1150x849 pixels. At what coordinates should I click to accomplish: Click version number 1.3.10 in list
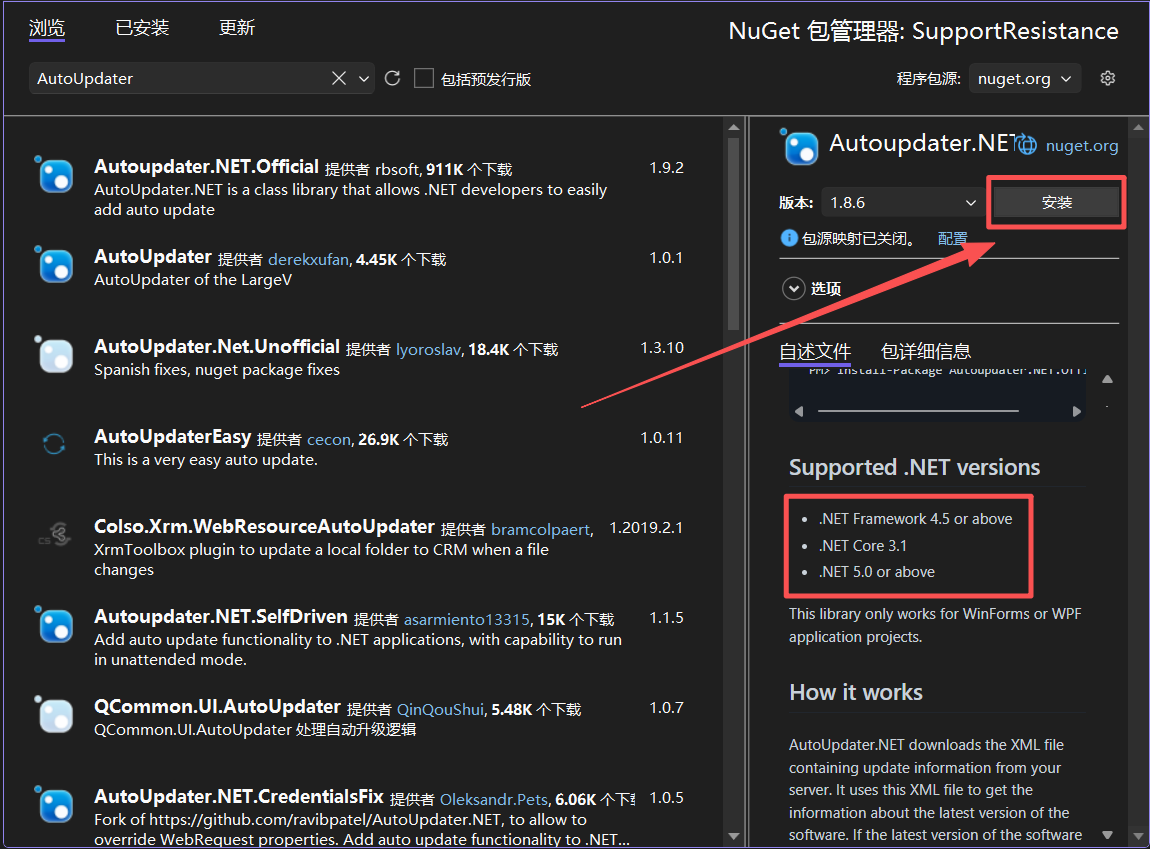click(662, 348)
